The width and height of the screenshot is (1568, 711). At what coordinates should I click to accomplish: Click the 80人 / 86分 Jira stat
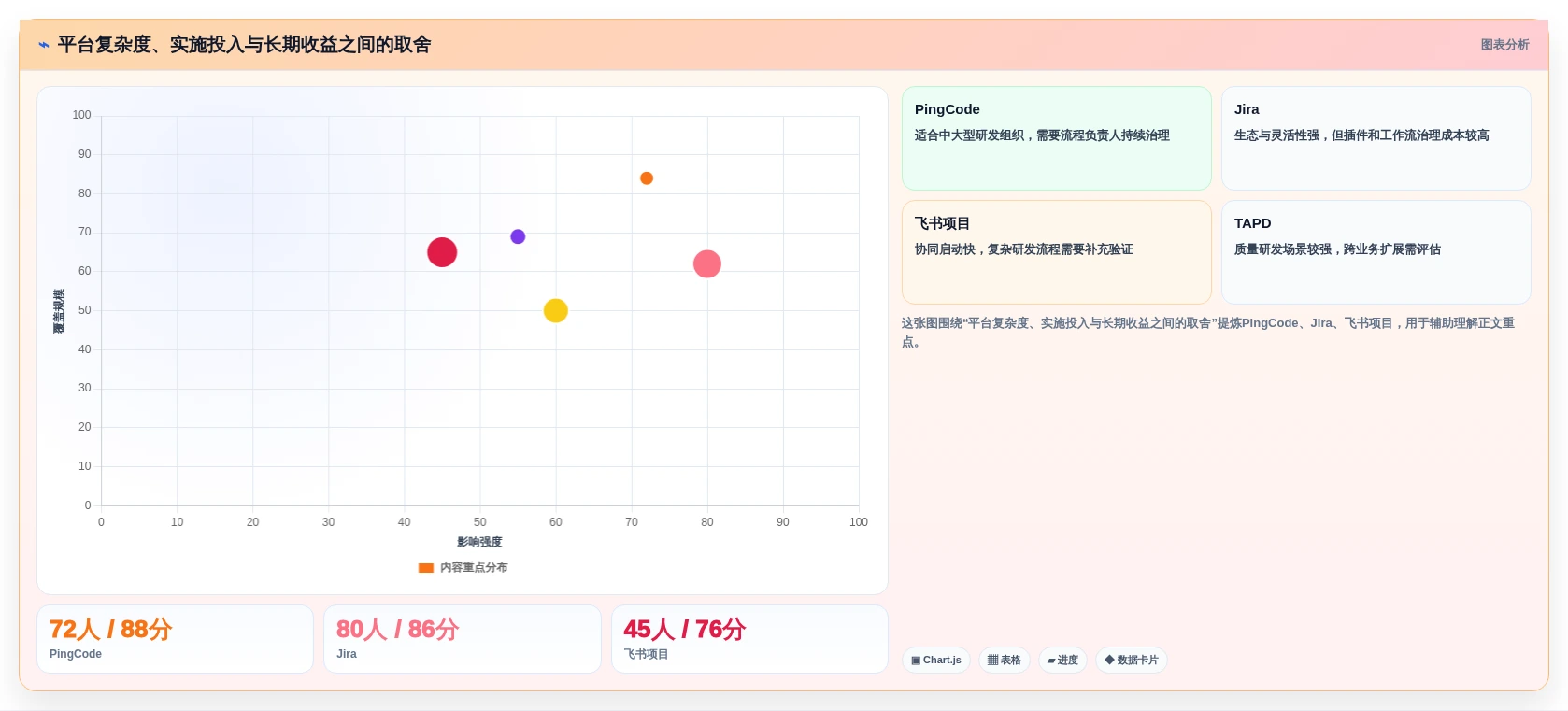pos(463,639)
